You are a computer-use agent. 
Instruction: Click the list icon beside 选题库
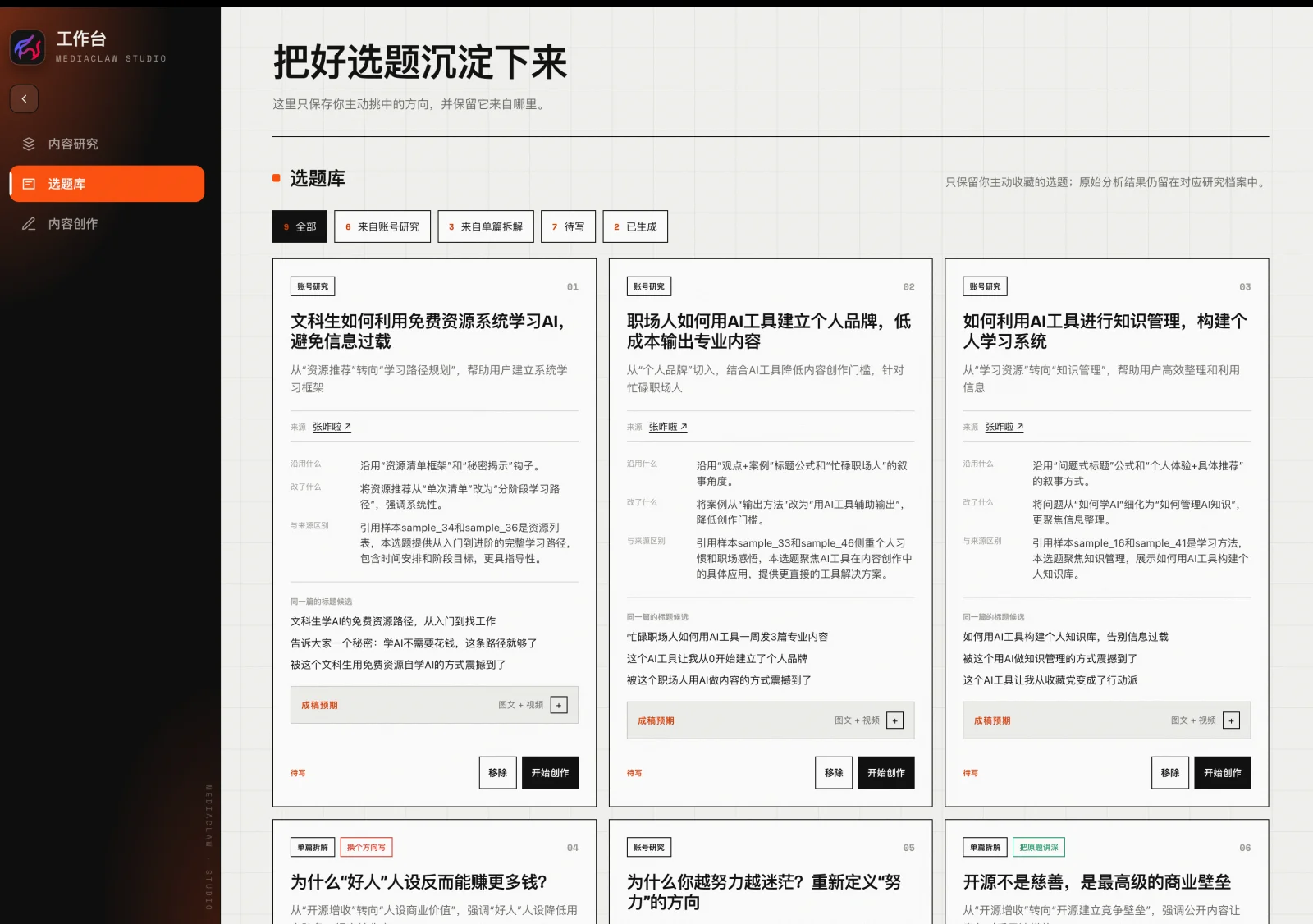29,184
